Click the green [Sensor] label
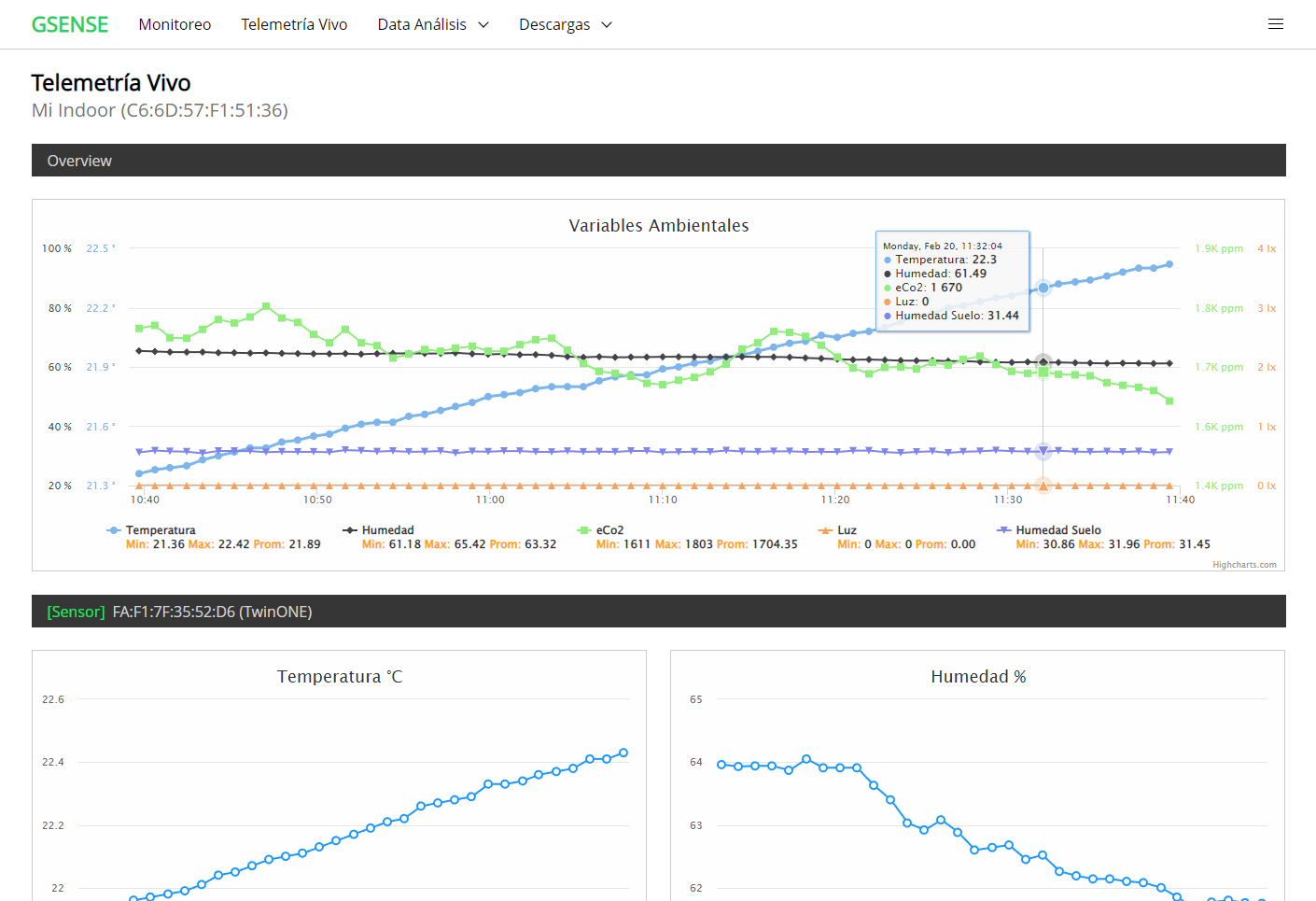 click(x=76, y=612)
